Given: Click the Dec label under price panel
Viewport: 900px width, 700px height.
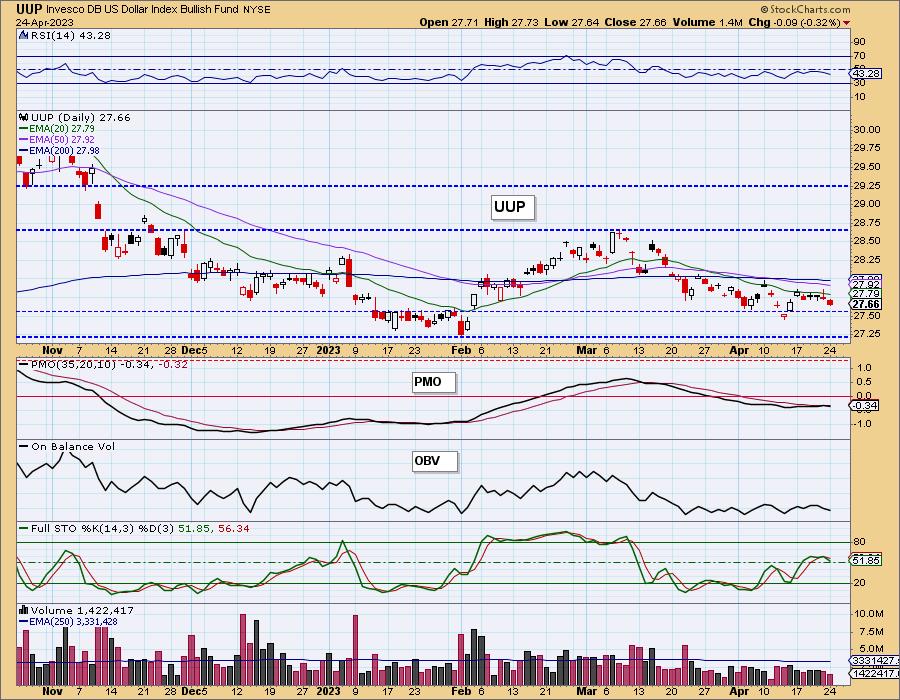Looking at the screenshot, I should click(x=191, y=350).
